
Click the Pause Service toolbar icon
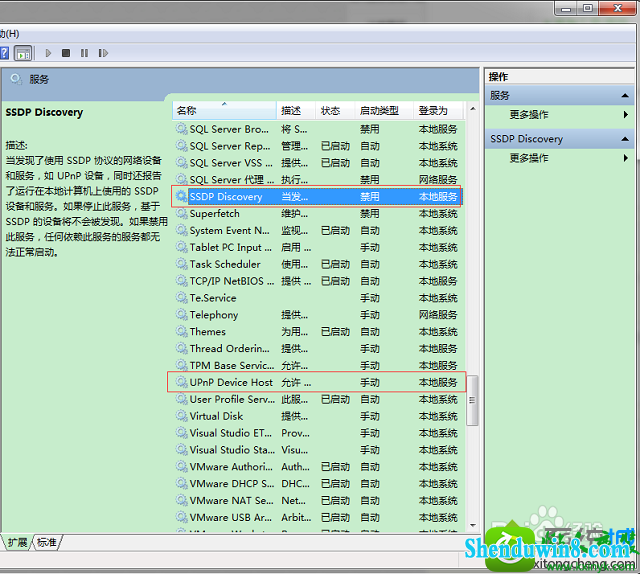pos(84,53)
